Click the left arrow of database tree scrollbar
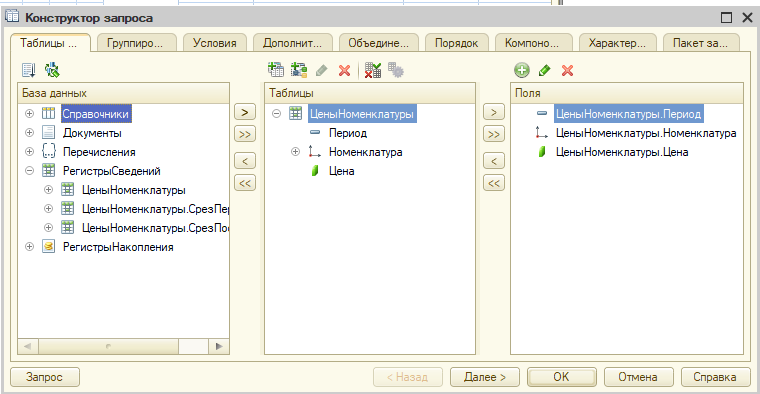Viewport: 760px width, 394px height. point(28,346)
